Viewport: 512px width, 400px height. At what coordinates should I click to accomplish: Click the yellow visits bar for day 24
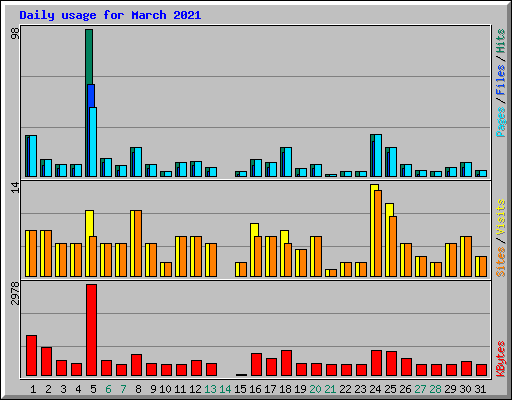point(373,230)
